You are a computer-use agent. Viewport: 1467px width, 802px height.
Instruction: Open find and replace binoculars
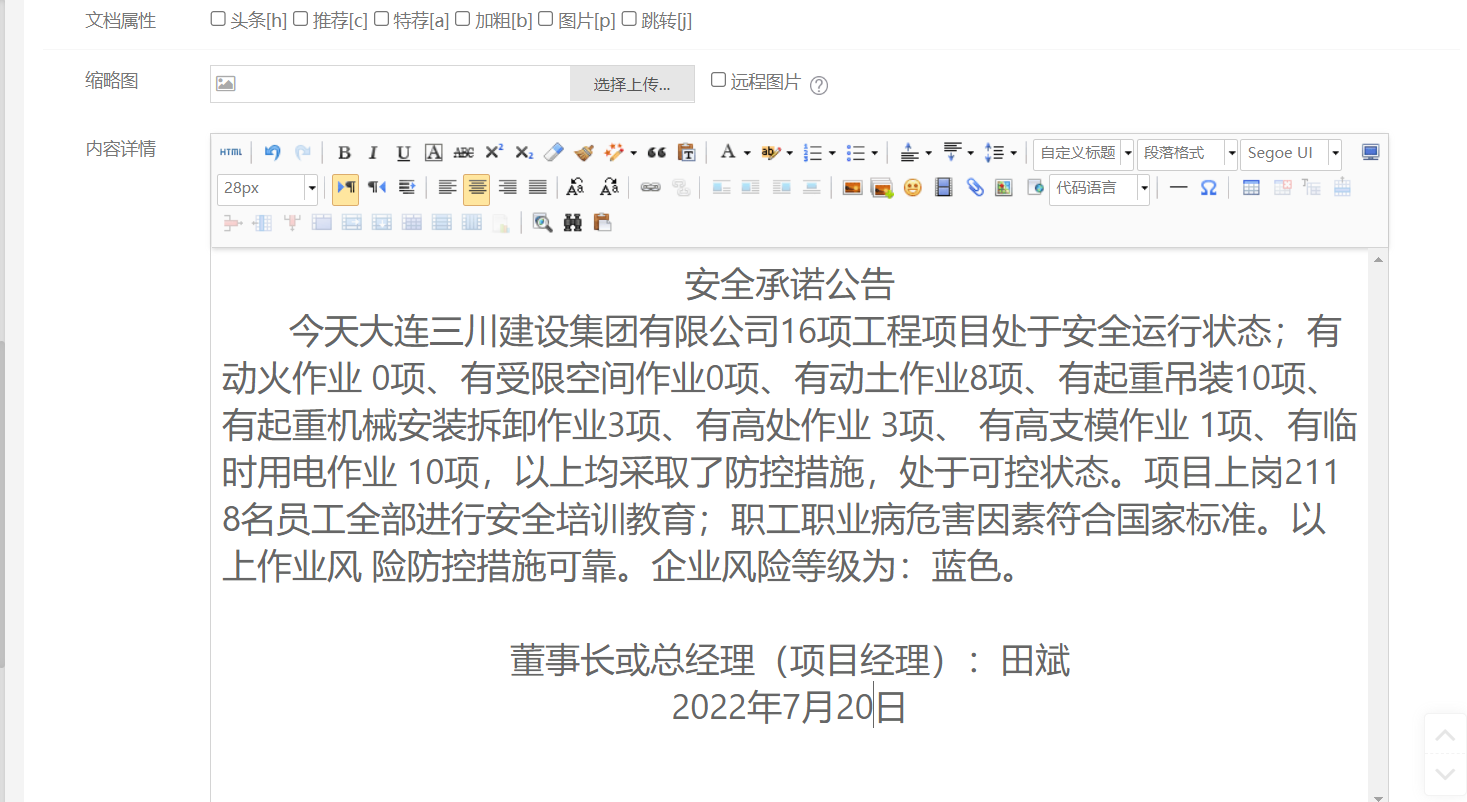pyautogui.click(x=572, y=223)
